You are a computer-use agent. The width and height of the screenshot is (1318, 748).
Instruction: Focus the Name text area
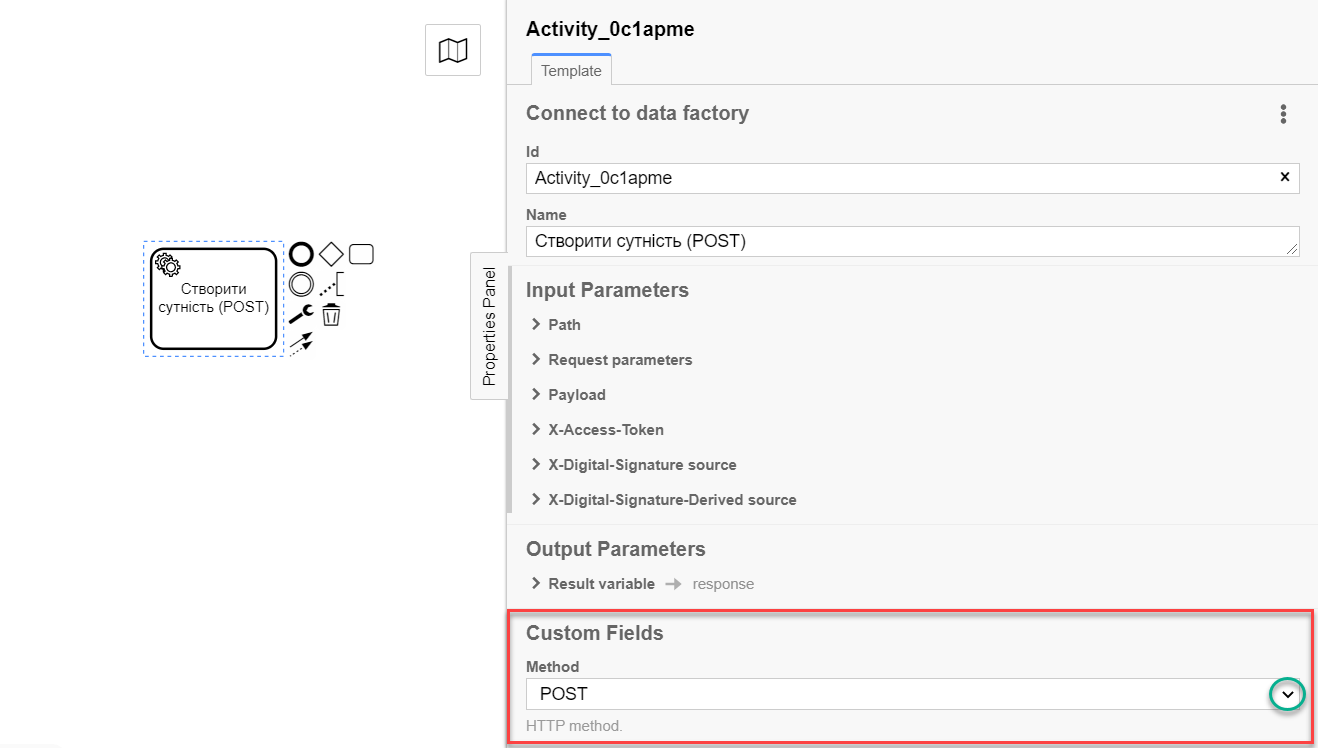pyautogui.click(x=913, y=241)
